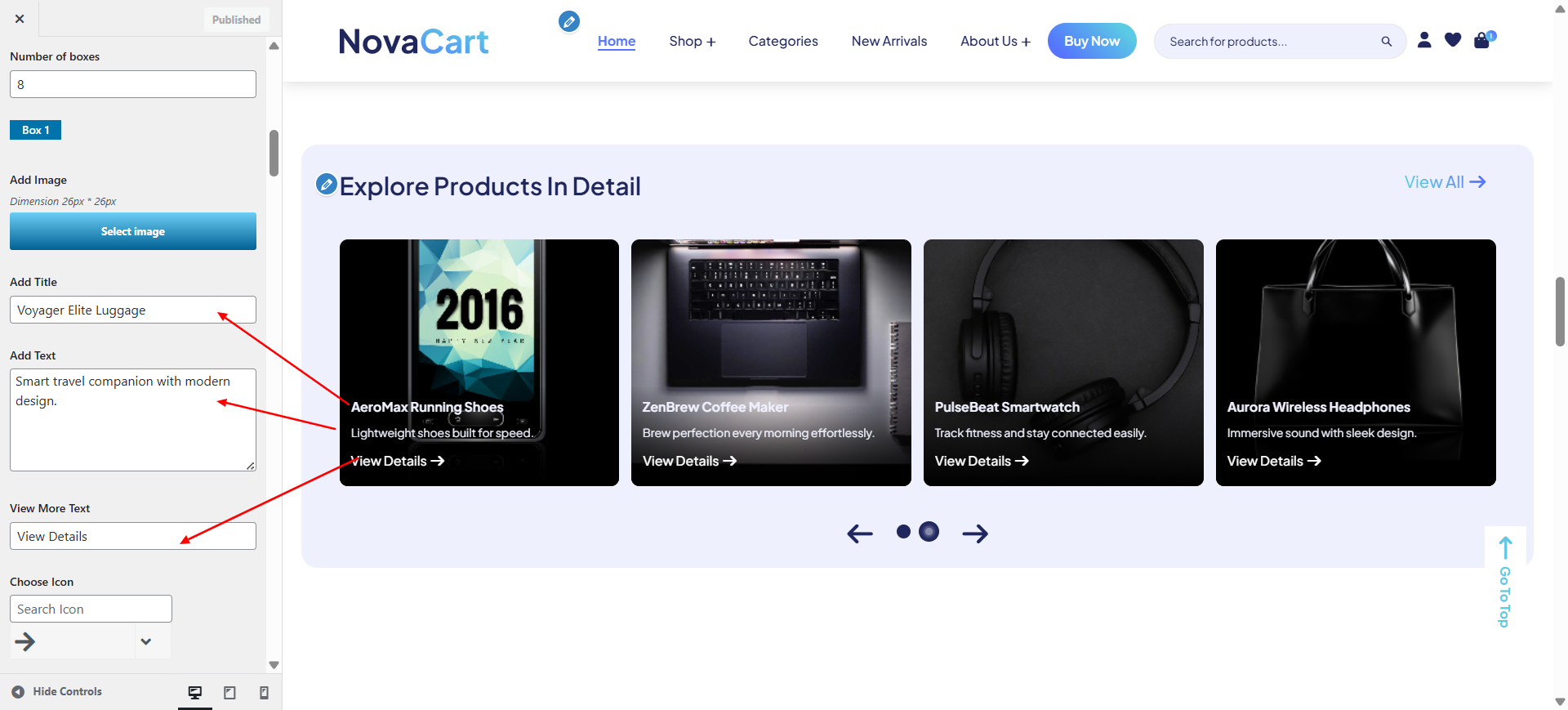Image resolution: width=1568 pixels, height=710 pixels.
Task: Click the Search Icon input field
Action: [x=91, y=609]
